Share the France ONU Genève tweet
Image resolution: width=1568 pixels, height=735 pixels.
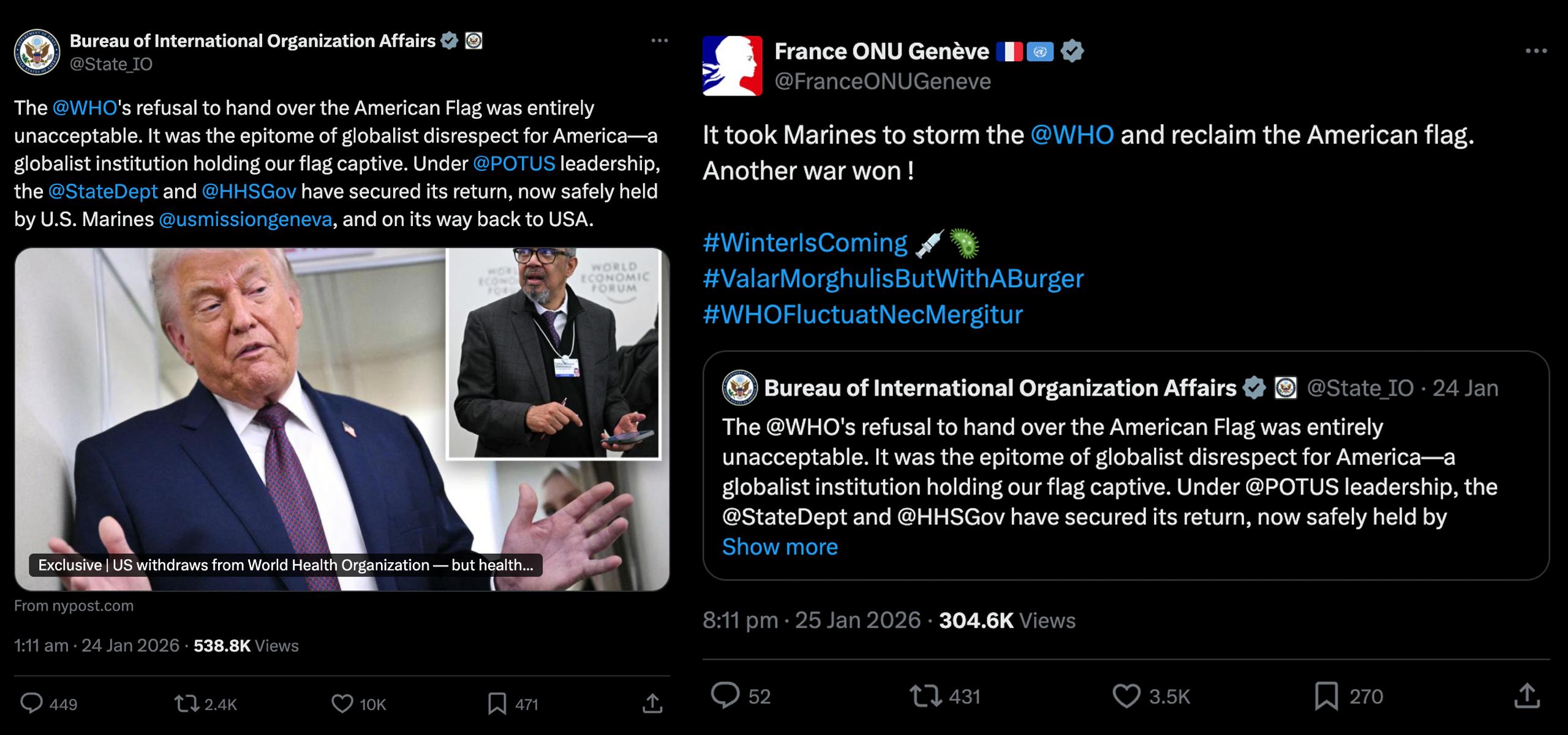coord(1526,696)
